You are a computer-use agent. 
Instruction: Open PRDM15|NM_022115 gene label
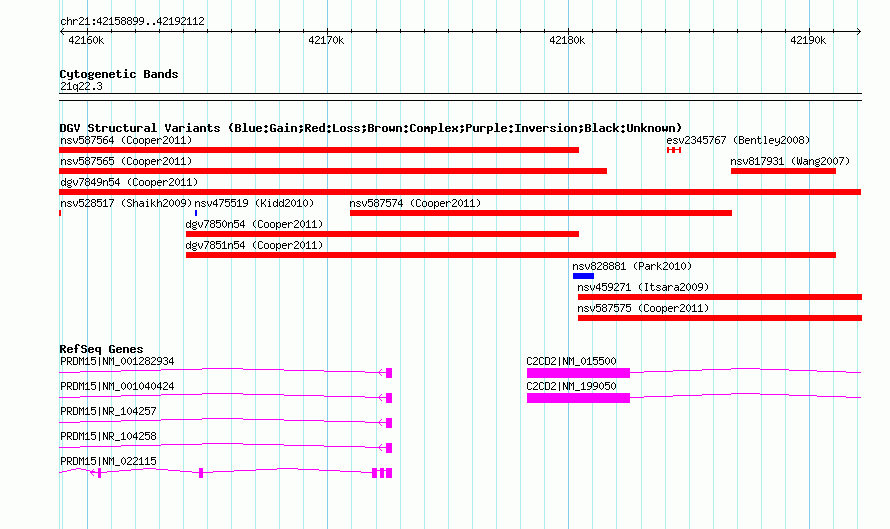coord(108,461)
